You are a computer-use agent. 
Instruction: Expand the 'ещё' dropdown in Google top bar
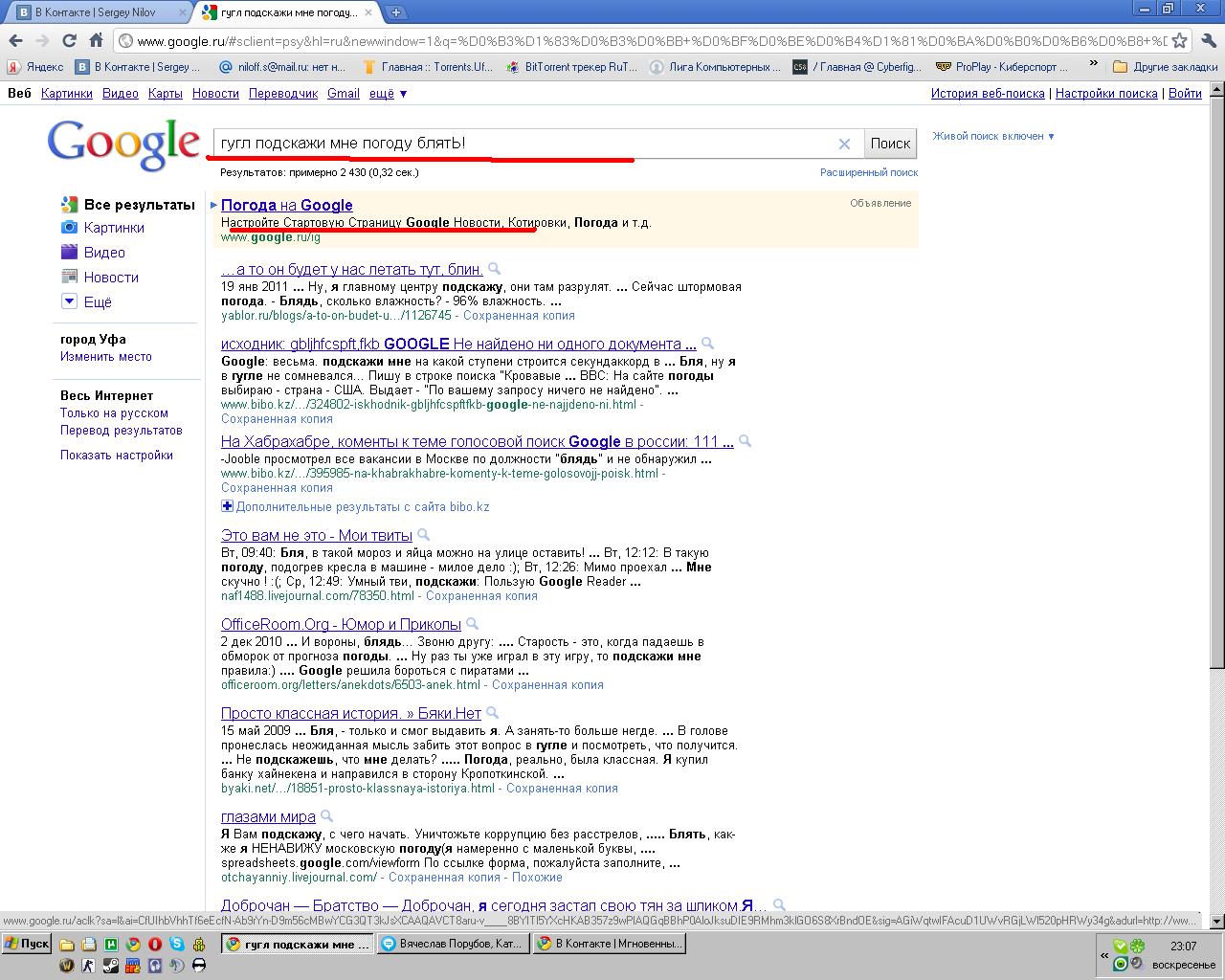click(x=389, y=94)
